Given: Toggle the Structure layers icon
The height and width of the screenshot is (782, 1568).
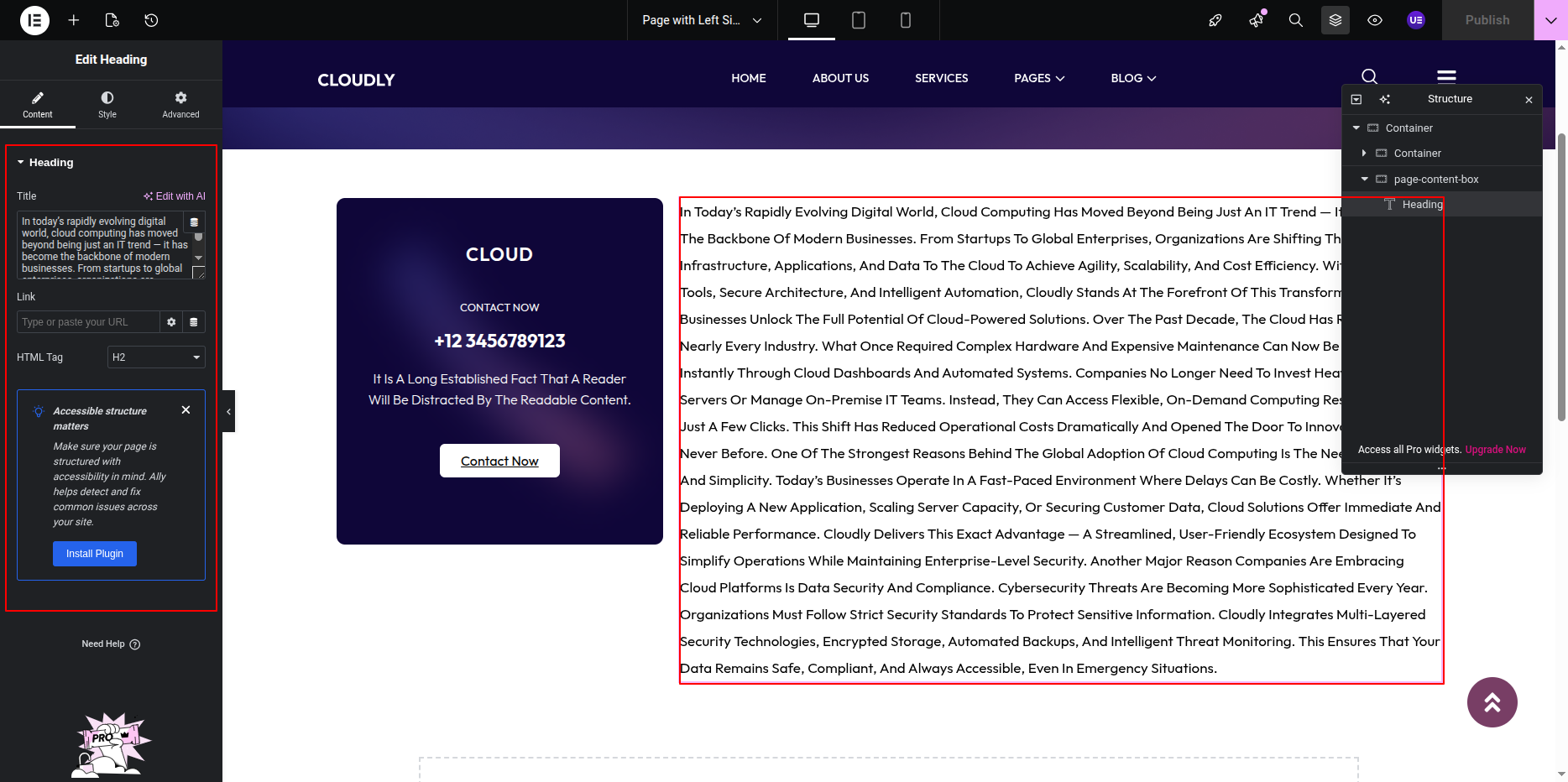Looking at the screenshot, I should [1335, 20].
